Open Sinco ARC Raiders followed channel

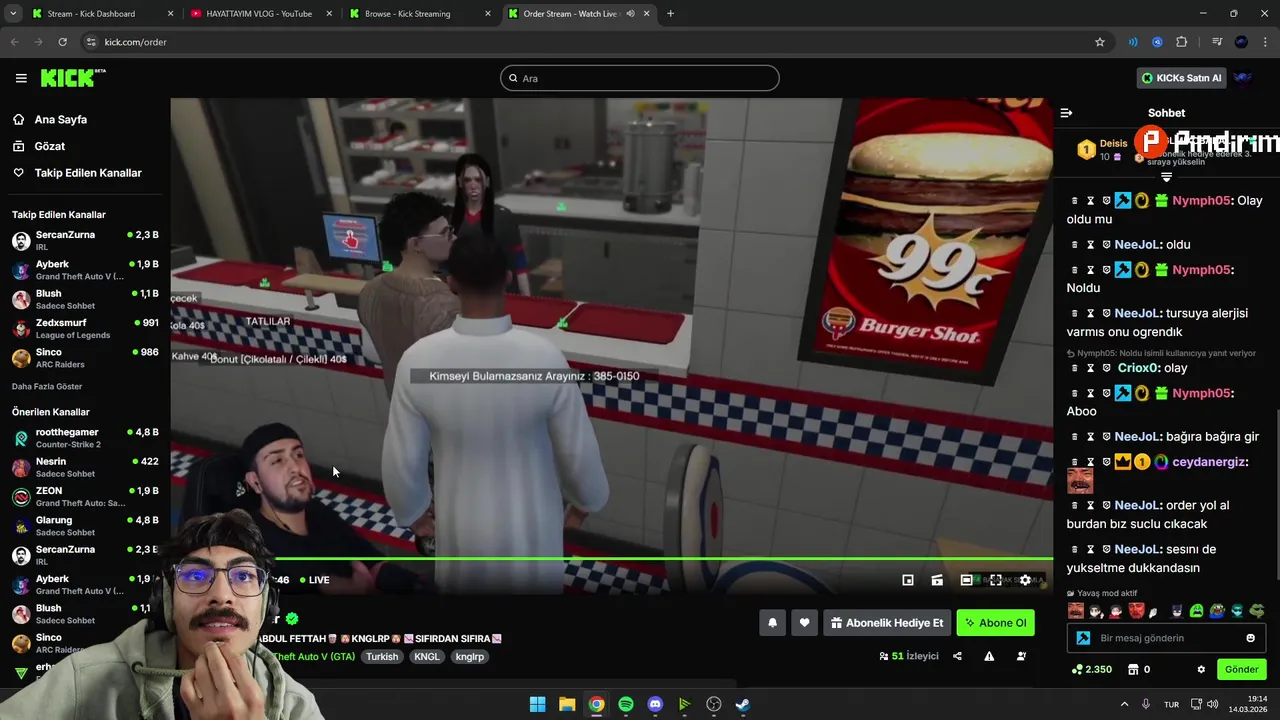[84, 358]
